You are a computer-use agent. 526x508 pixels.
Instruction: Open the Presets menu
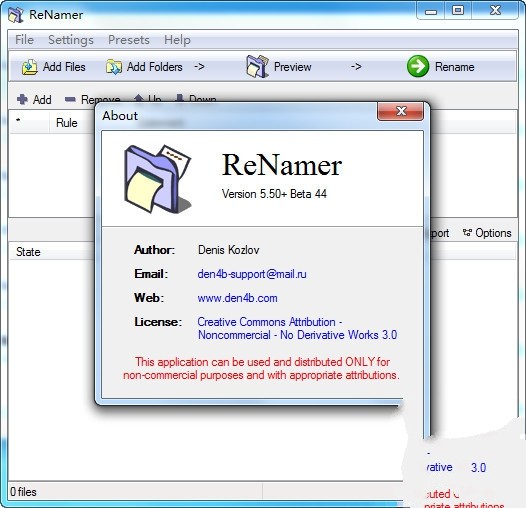click(128, 40)
